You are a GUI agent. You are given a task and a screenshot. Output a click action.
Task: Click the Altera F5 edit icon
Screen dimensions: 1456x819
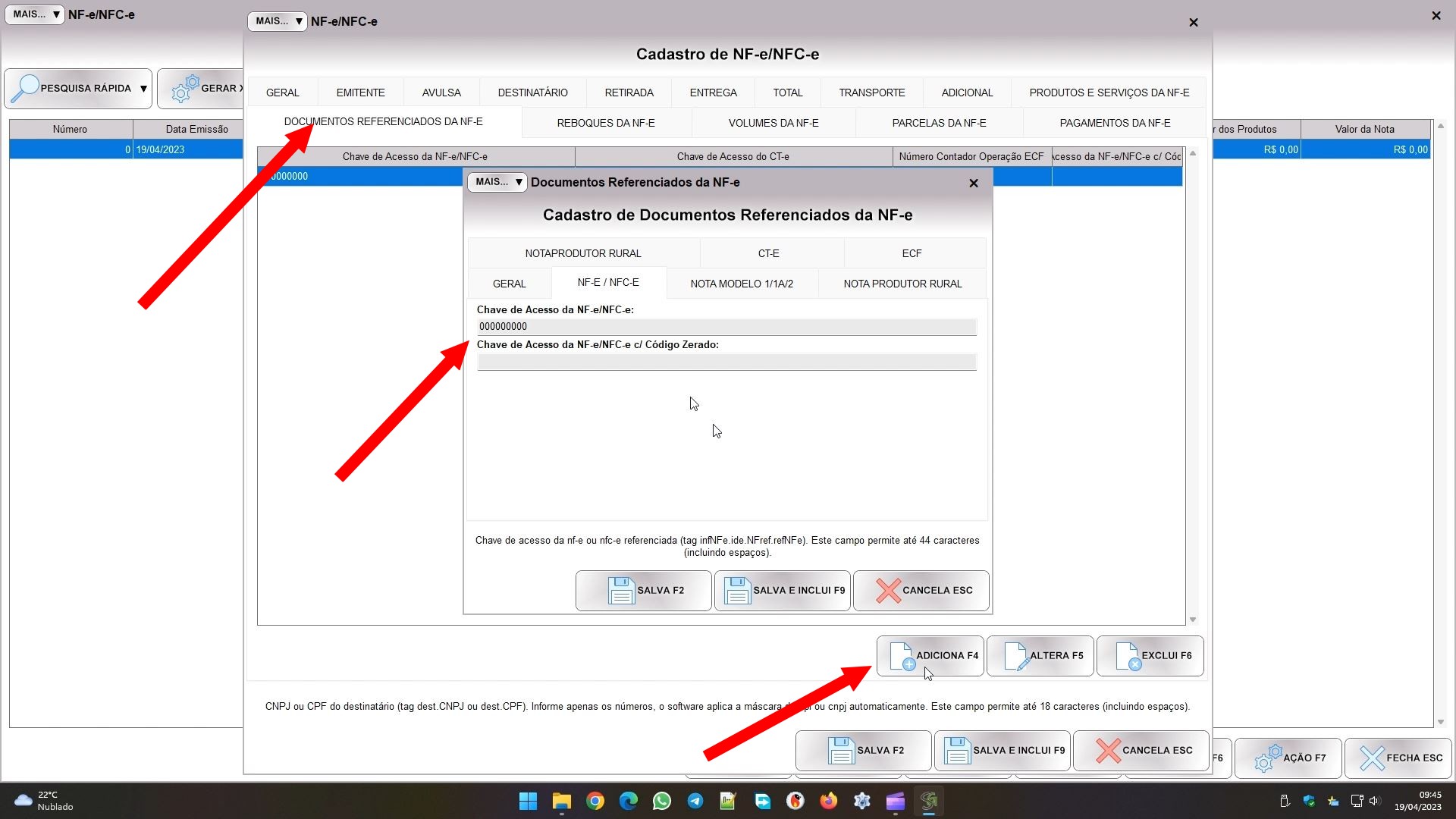pyautogui.click(x=1015, y=656)
